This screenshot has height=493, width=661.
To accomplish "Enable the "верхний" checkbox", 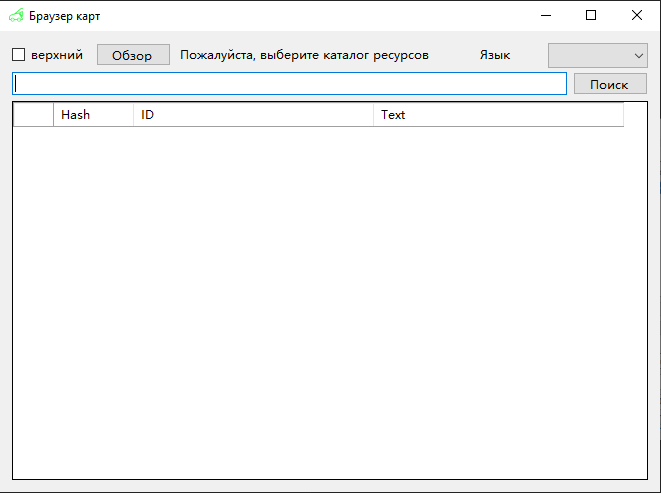I will 18,55.
